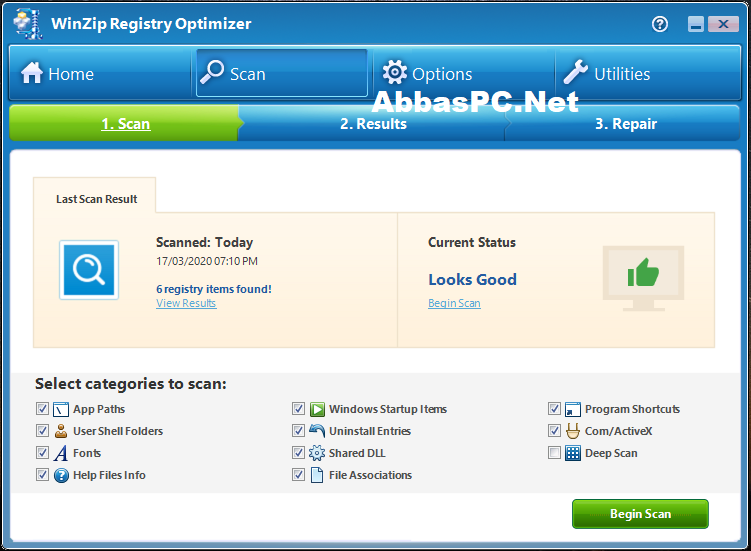The height and width of the screenshot is (551, 751).
Task: Enable the Deep Scan checkbox
Action: pyautogui.click(x=554, y=453)
